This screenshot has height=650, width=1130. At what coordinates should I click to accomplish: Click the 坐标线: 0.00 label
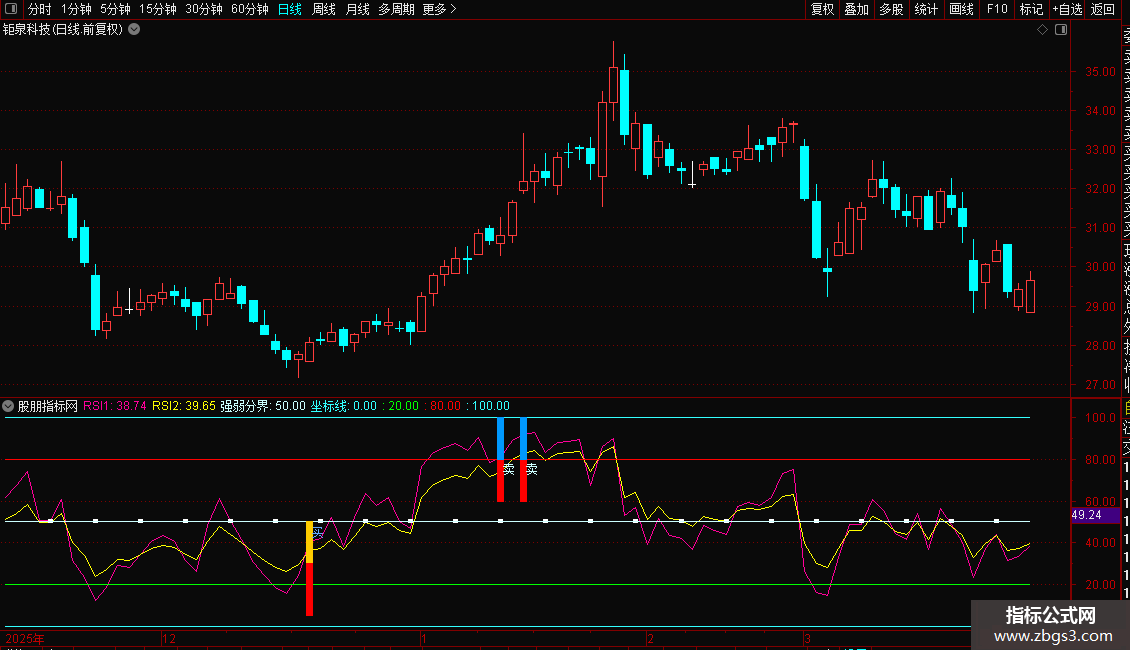(344, 406)
